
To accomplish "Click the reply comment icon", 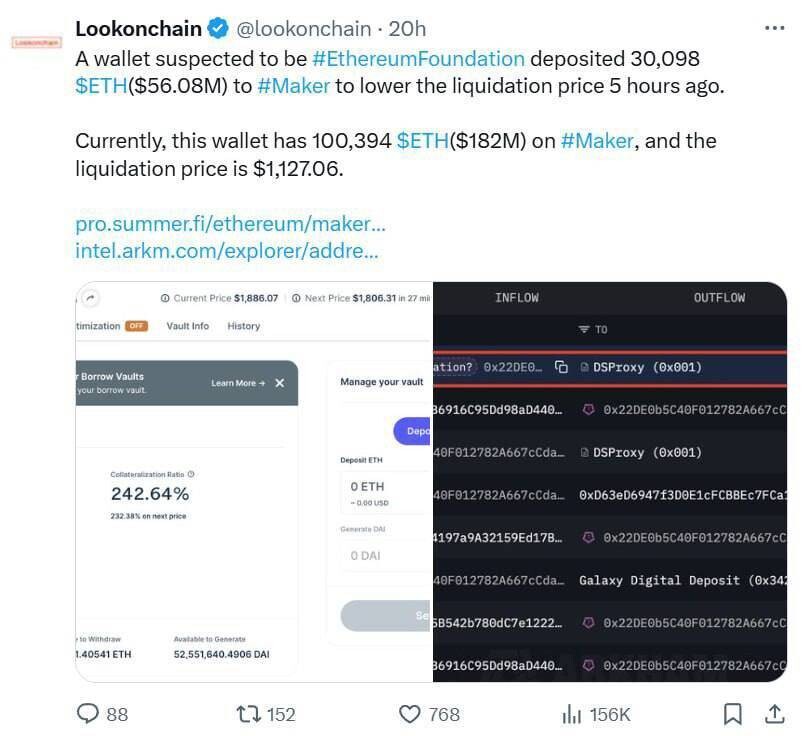I will tap(89, 714).
